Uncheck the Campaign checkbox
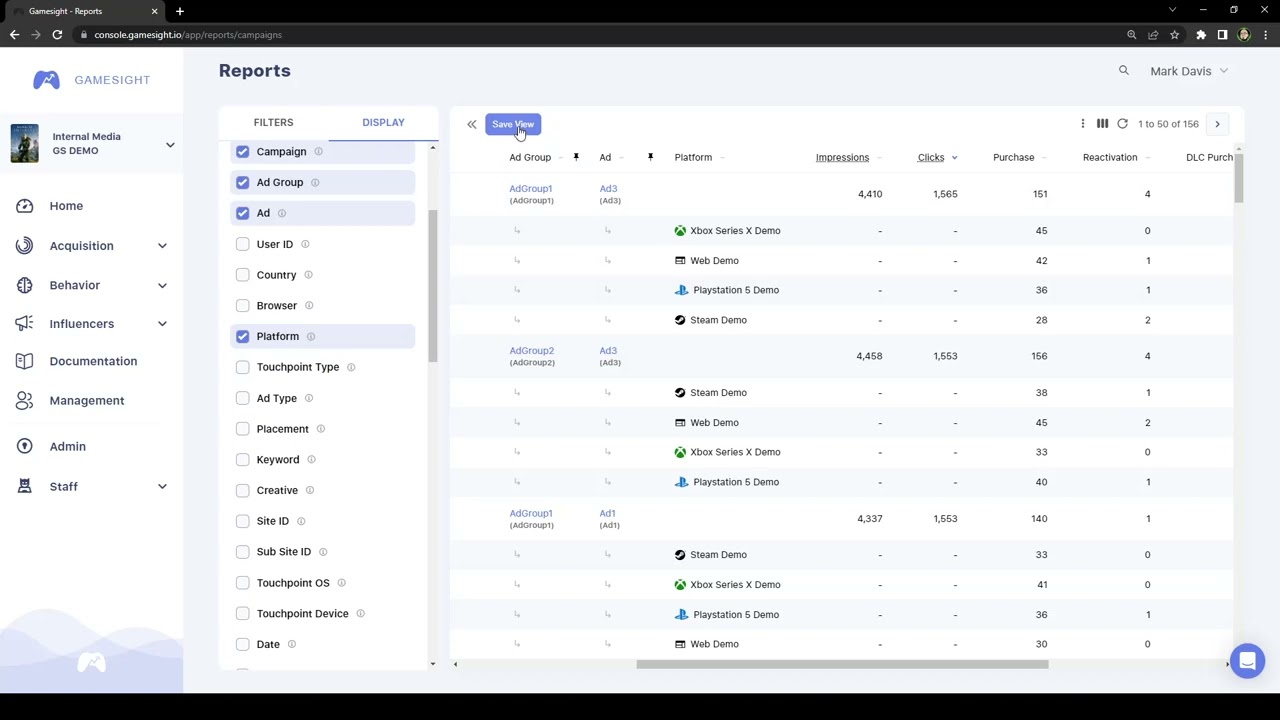 pos(242,152)
